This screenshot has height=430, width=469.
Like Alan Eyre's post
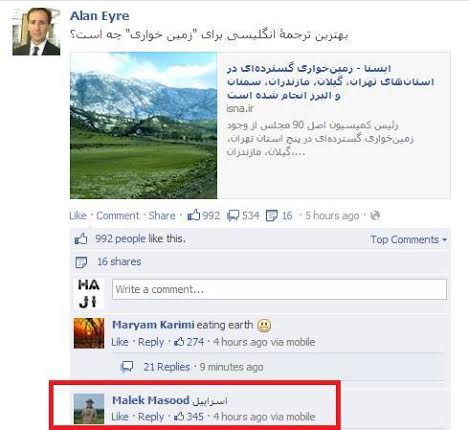pyautogui.click(x=78, y=216)
